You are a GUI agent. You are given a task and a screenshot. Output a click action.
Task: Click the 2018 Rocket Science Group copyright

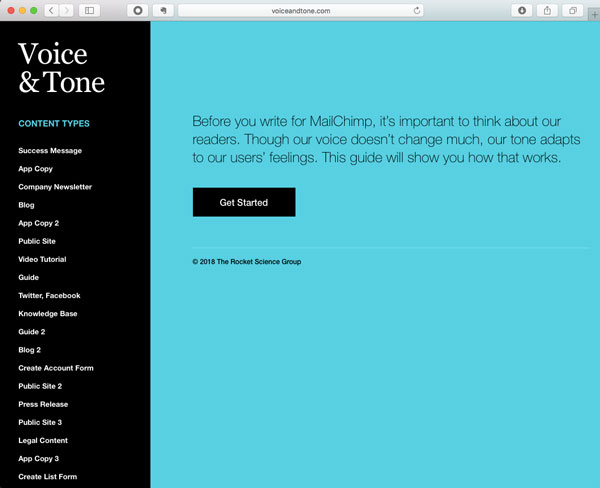247,262
